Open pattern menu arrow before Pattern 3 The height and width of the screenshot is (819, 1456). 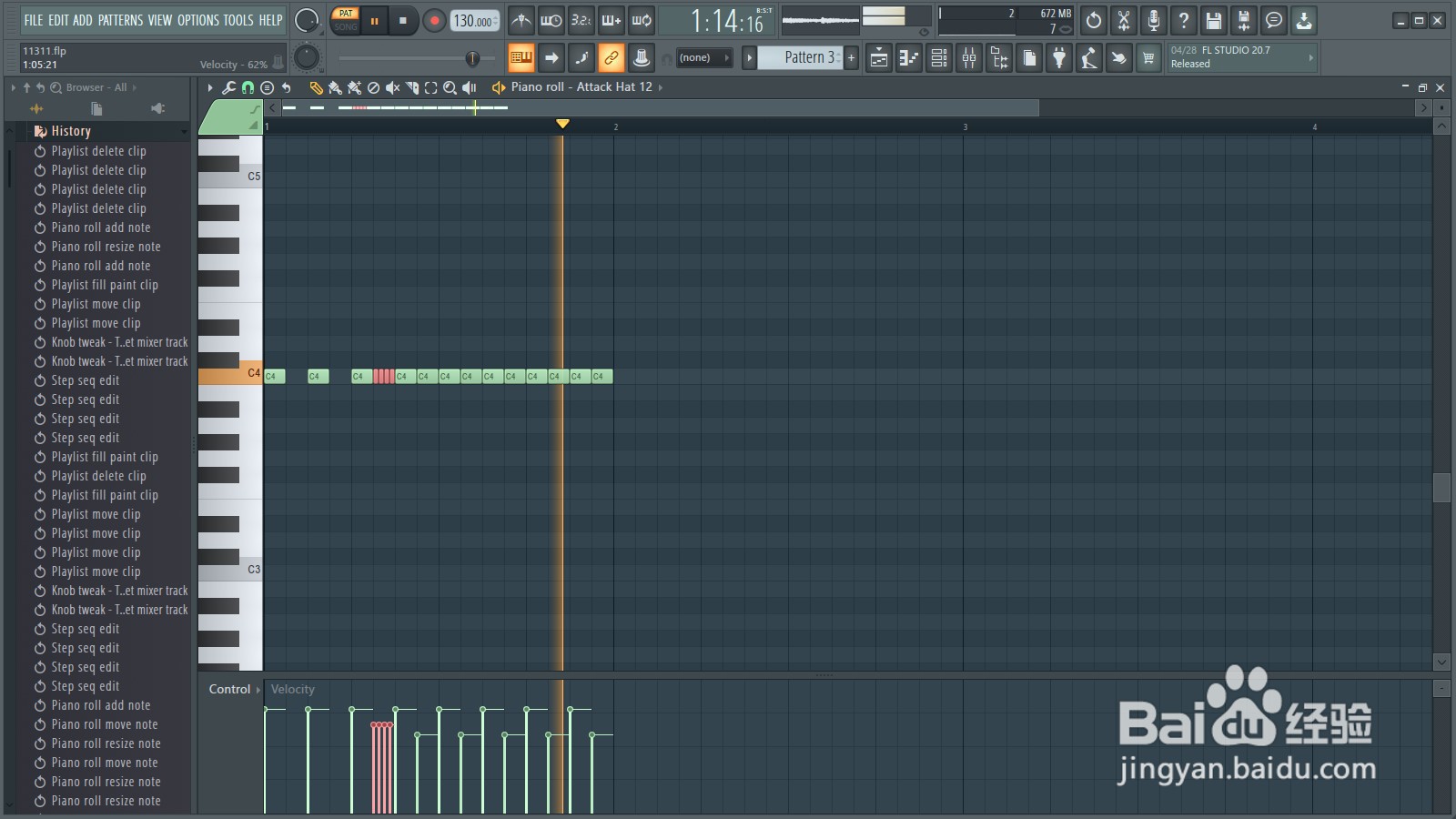pyautogui.click(x=749, y=57)
